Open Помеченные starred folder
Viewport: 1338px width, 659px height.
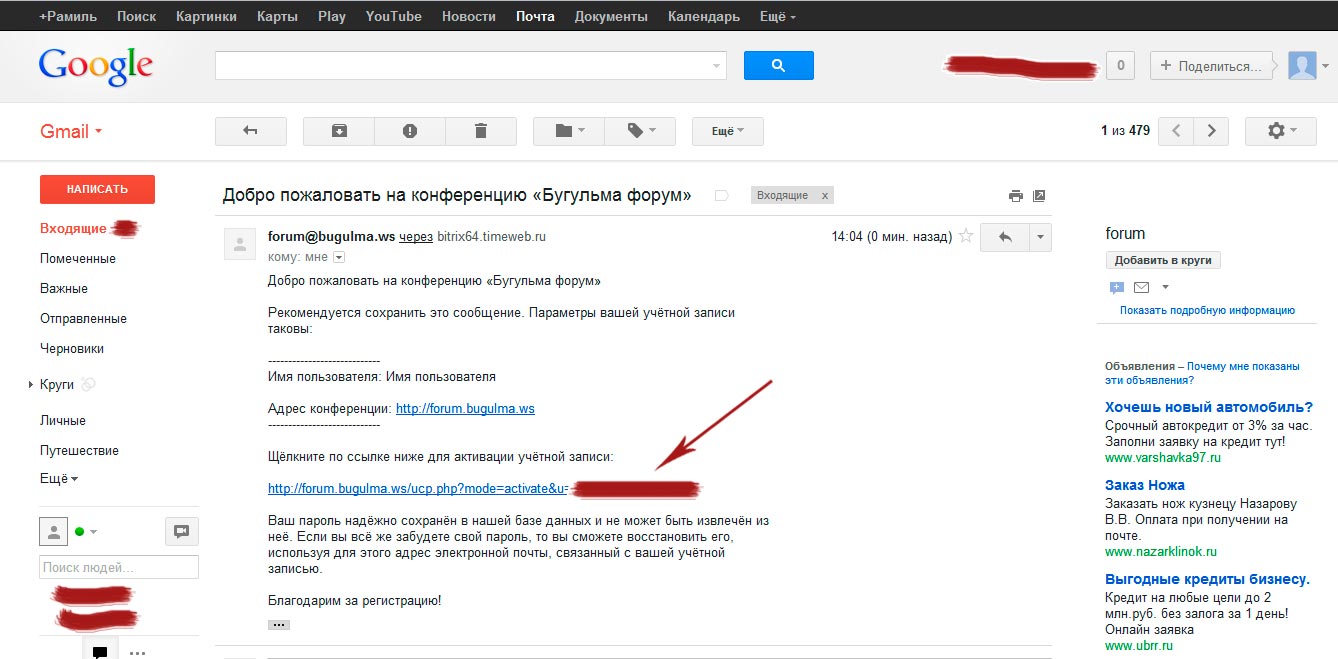(78, 259)
